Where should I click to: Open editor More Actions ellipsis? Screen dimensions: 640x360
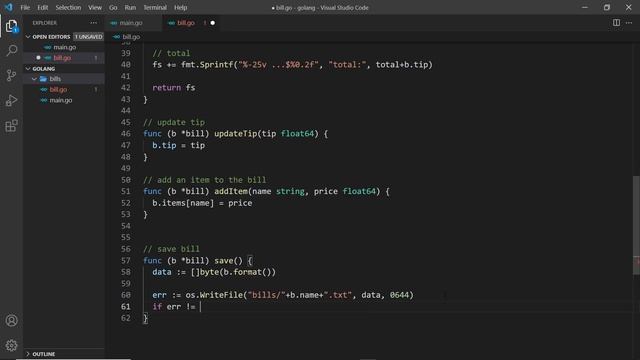point(629,23)
